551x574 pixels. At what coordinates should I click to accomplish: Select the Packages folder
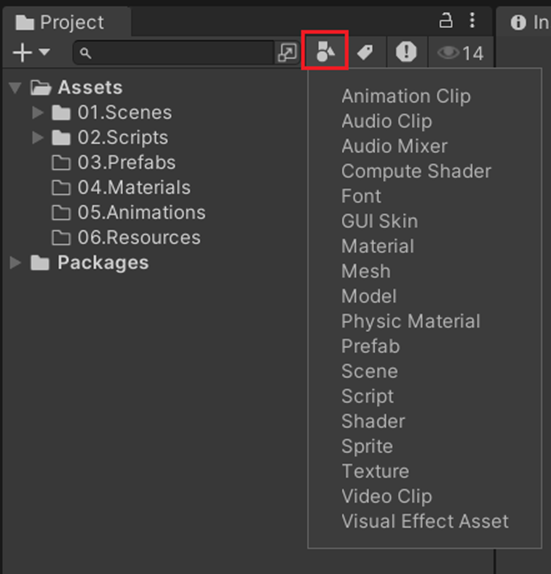103,263
